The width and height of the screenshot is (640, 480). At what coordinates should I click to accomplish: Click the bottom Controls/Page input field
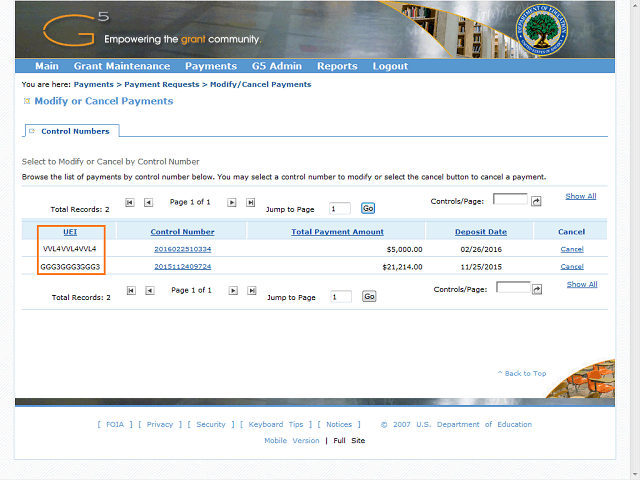(512, 288)
